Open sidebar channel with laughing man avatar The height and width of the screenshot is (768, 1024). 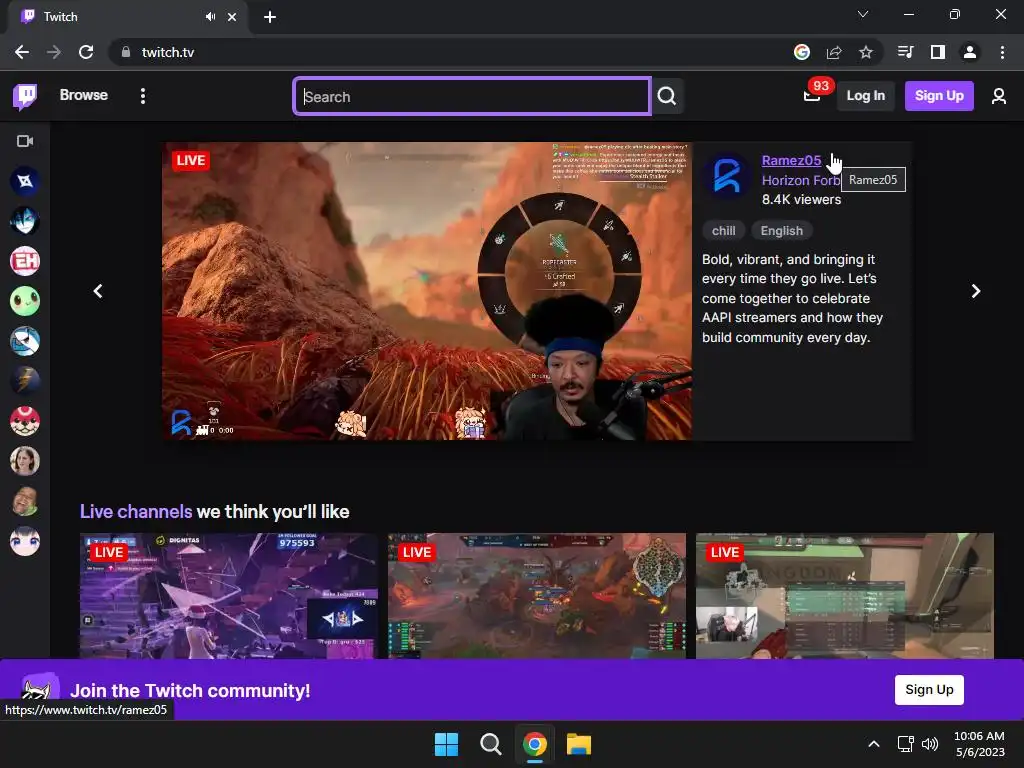pos(25,501)
